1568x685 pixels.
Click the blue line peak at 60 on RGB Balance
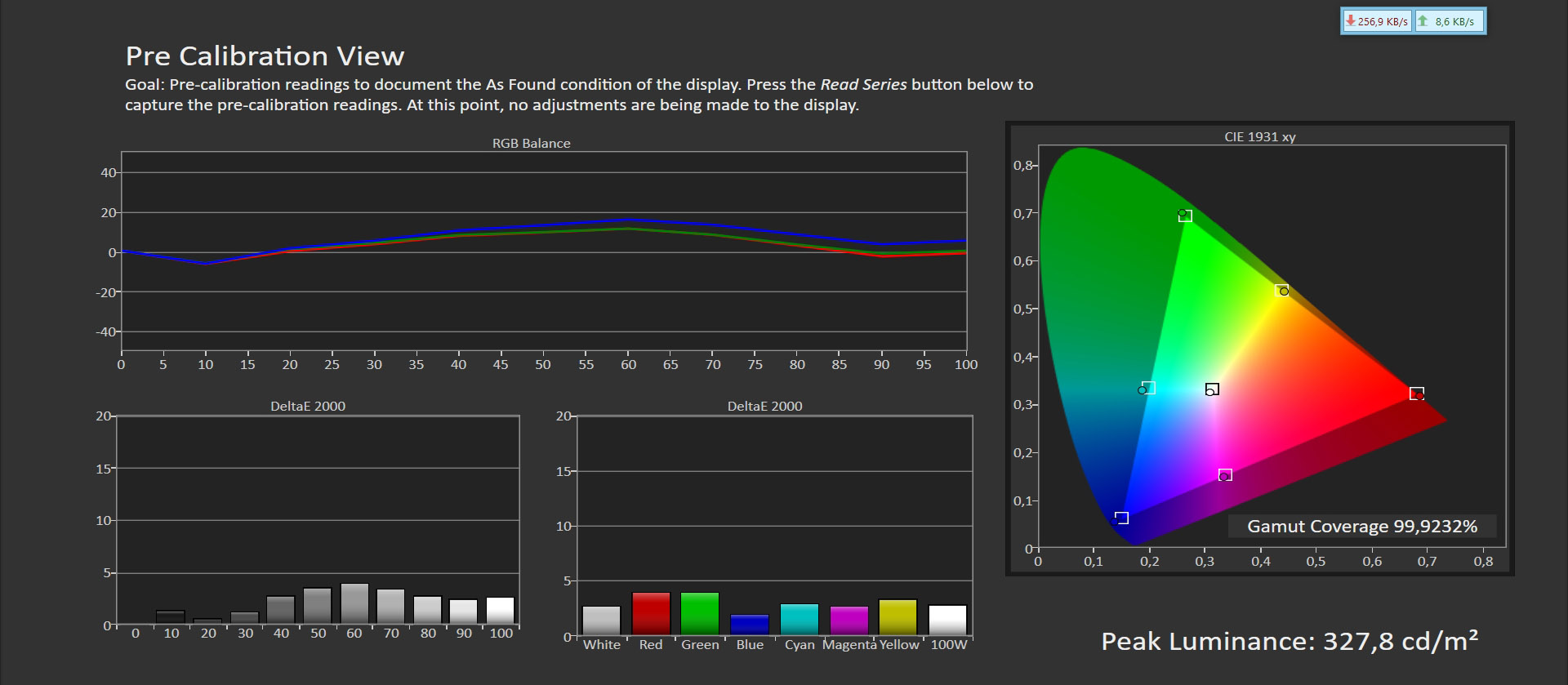pos(628,219)
